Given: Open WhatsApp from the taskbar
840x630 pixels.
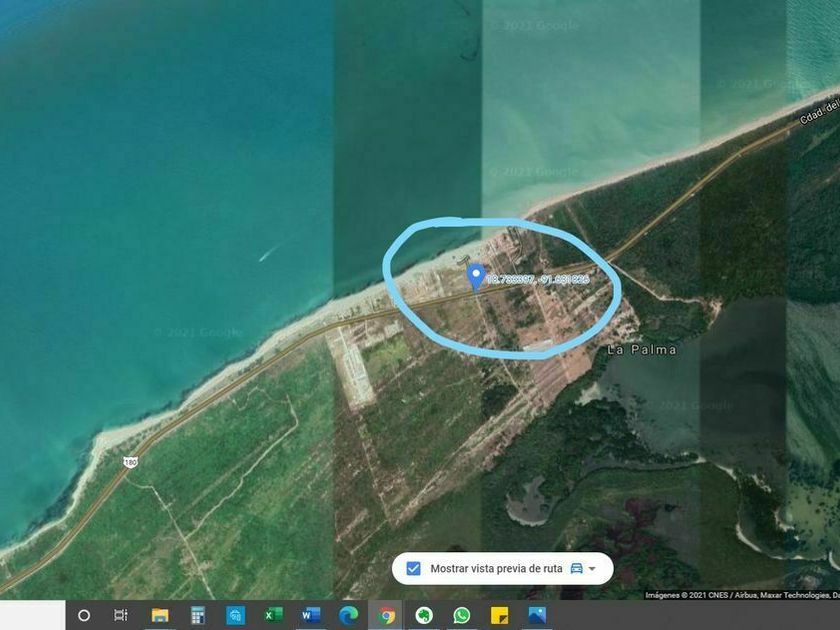Looking at the screenshot, I should pyautogui.click(x=462, y=616).
